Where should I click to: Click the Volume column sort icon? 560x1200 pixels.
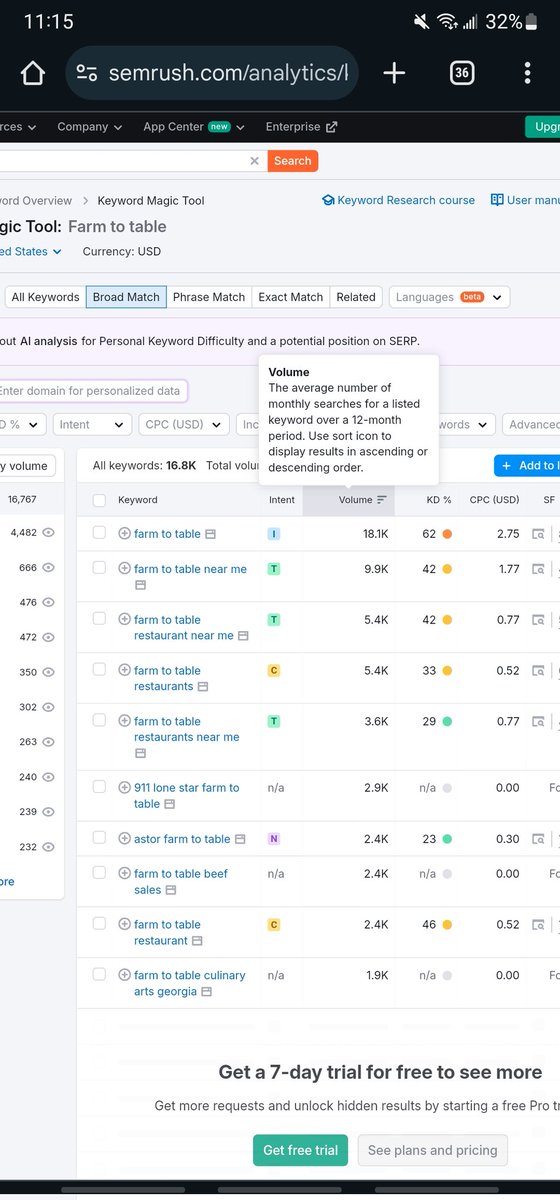[382, 500]
